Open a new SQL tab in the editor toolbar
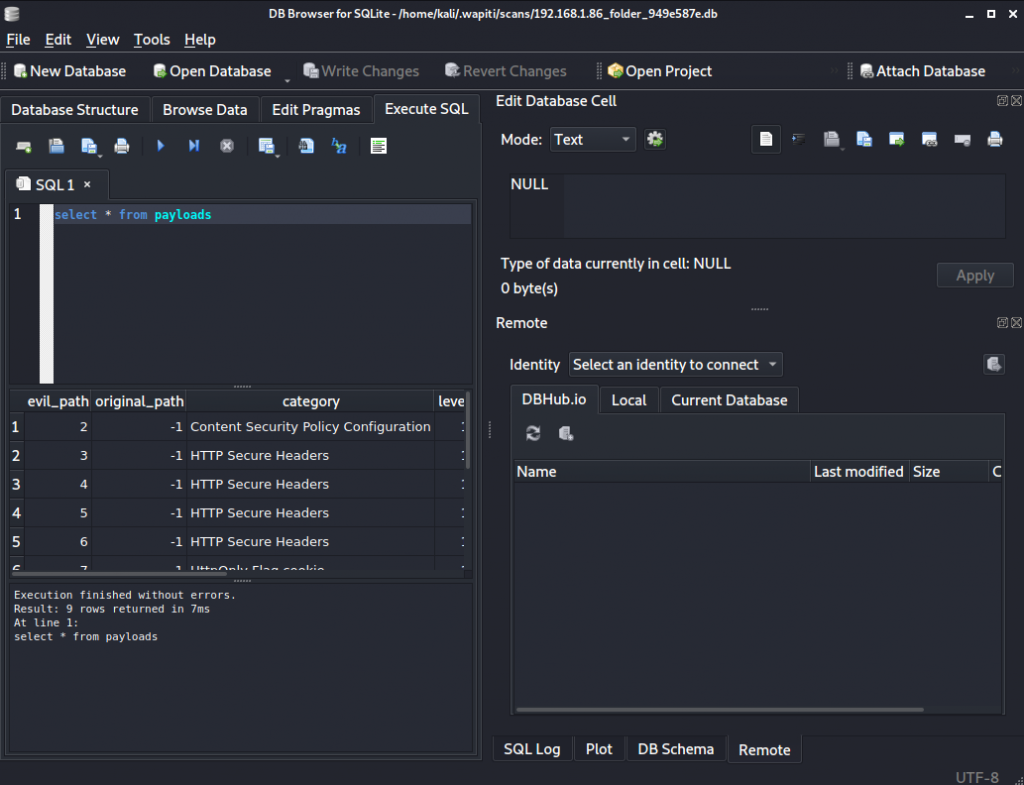The image size is (1024, 785). click(24, 146)
